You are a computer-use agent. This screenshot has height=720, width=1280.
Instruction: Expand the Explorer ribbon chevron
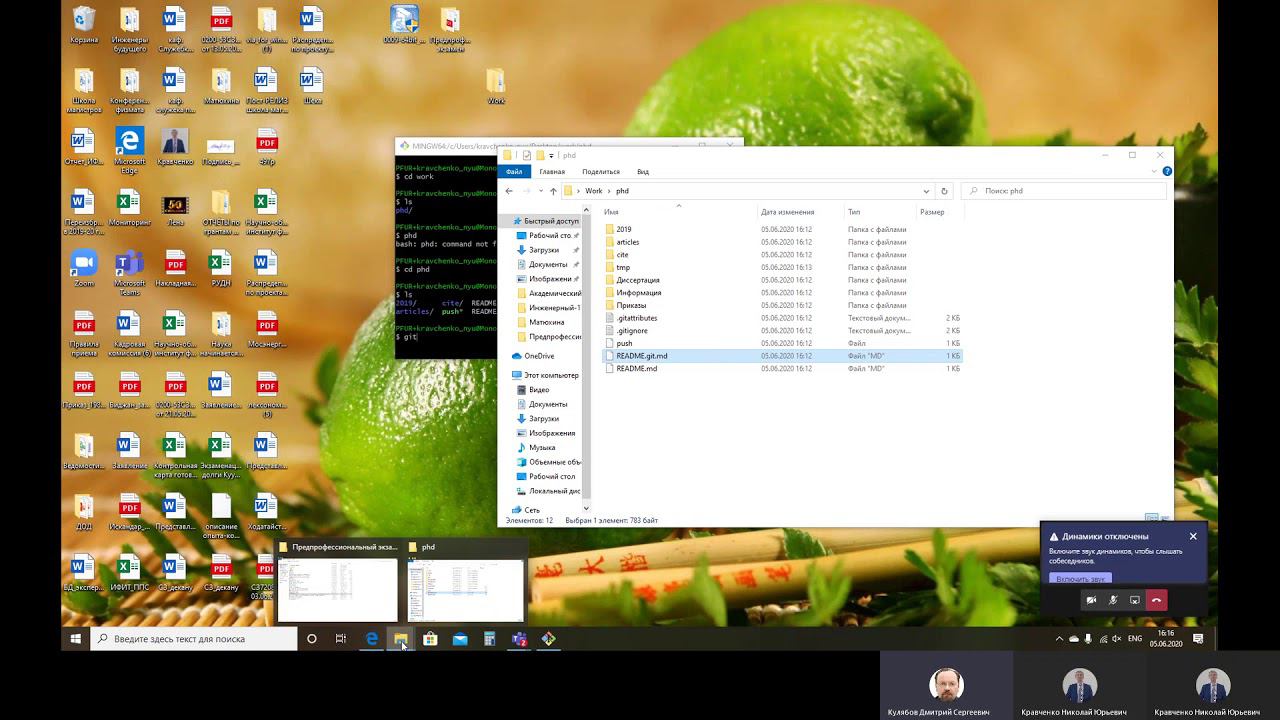pyautogui.click(x=1154, y=171)
